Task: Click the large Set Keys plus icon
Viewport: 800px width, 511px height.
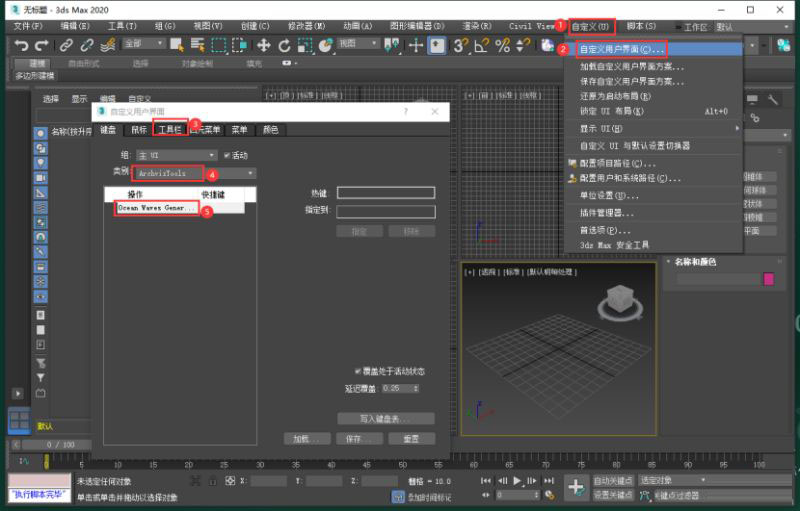Action: point(576,487)
